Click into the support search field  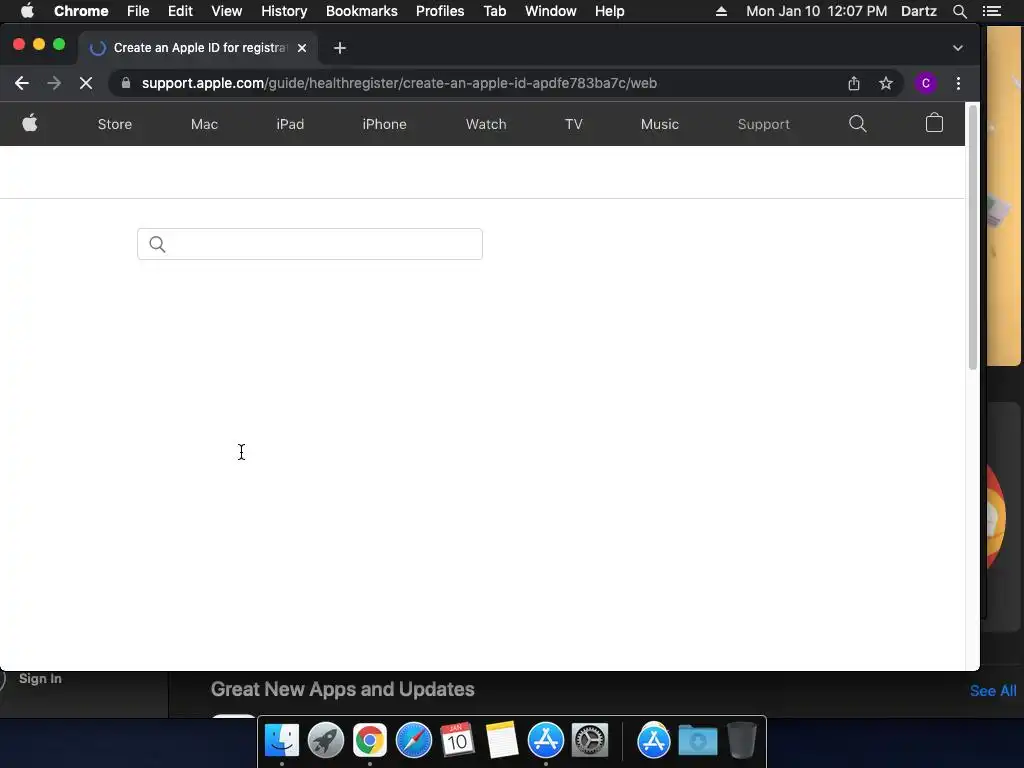click(x=310, y=244)
